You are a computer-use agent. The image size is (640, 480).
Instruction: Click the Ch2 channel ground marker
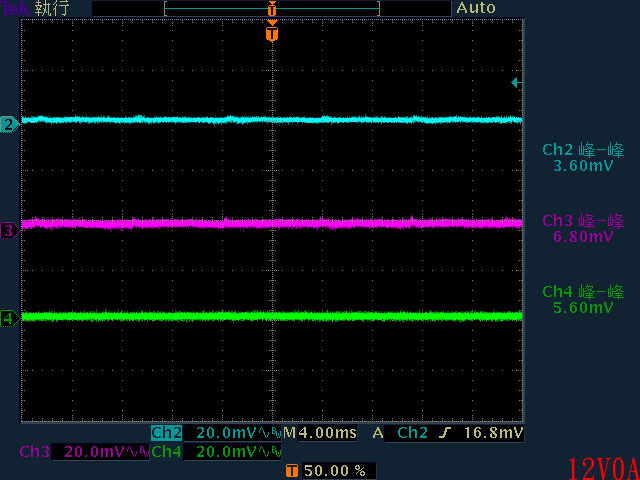10,124
